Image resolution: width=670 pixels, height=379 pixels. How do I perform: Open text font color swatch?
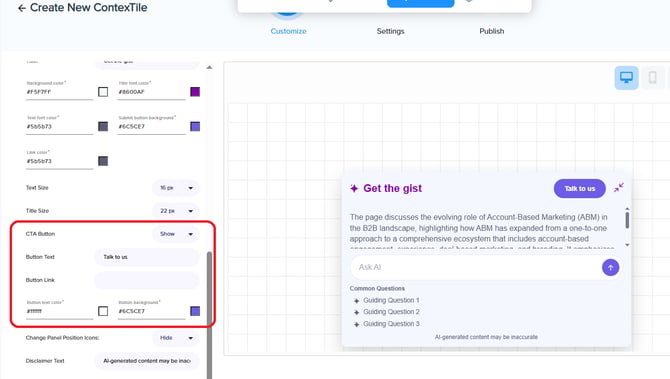(x=103, y=126)
